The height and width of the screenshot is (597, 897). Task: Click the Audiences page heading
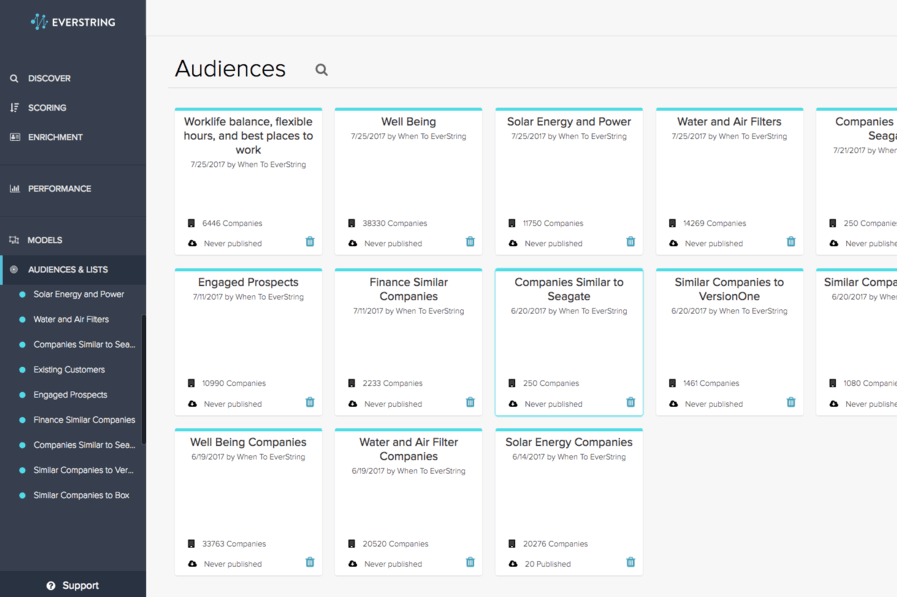click(x=230, y=69)
